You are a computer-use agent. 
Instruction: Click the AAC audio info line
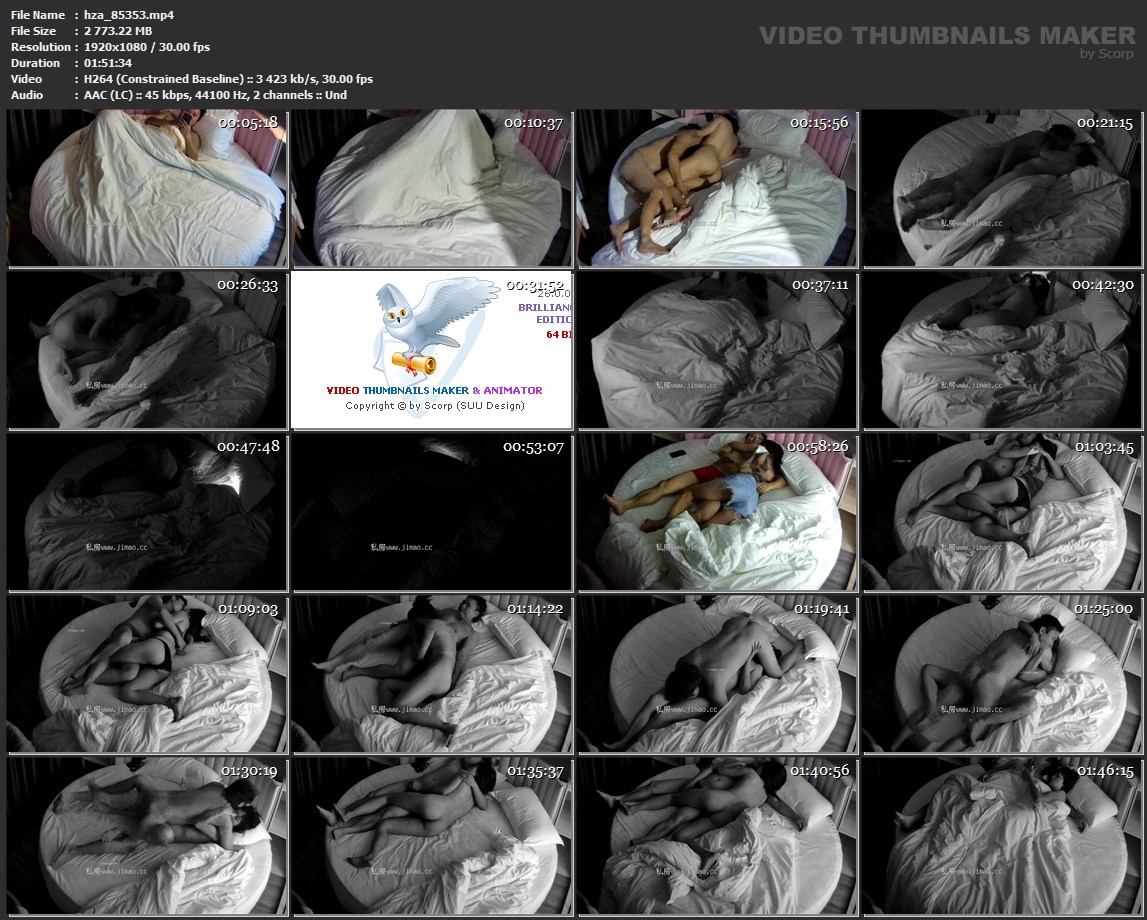215,95
